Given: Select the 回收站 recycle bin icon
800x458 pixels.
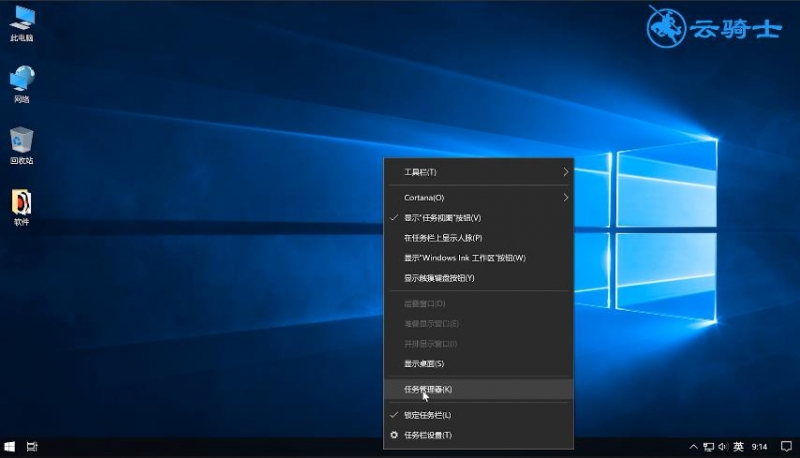Looking at the screenshot, I should coord(21,145).
